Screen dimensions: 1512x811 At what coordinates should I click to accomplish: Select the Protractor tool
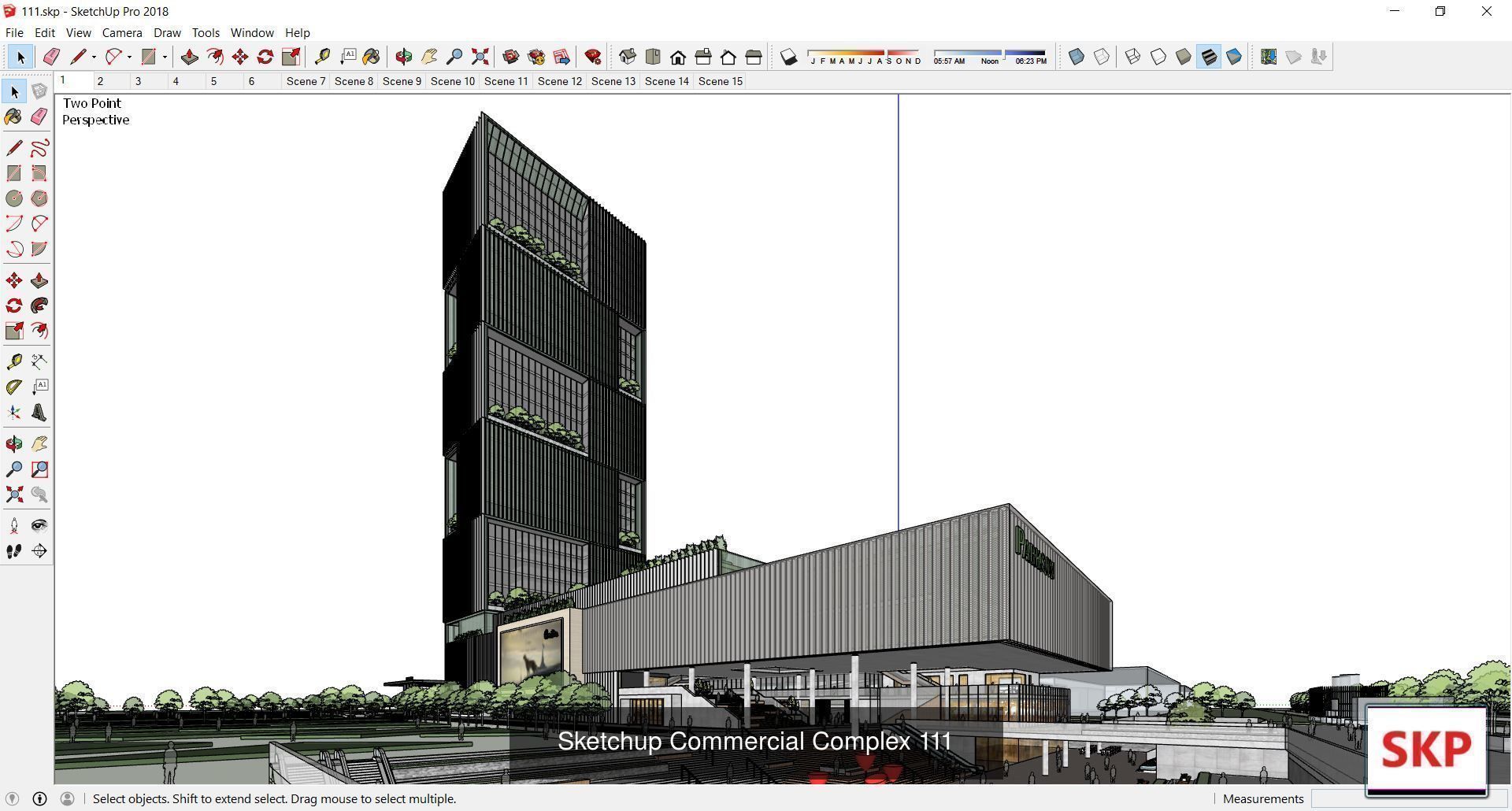(x=14, y=387)
